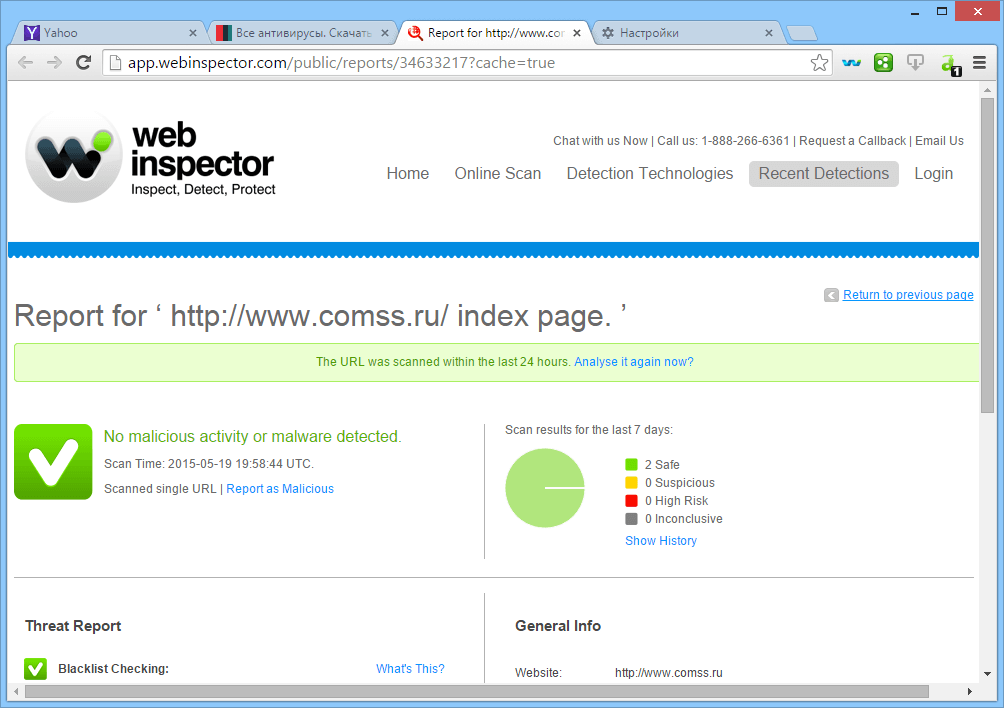Click No malicious activity detected text
Screen dimensions: 1004x708
pyautogui.click(x=253, y=437)
